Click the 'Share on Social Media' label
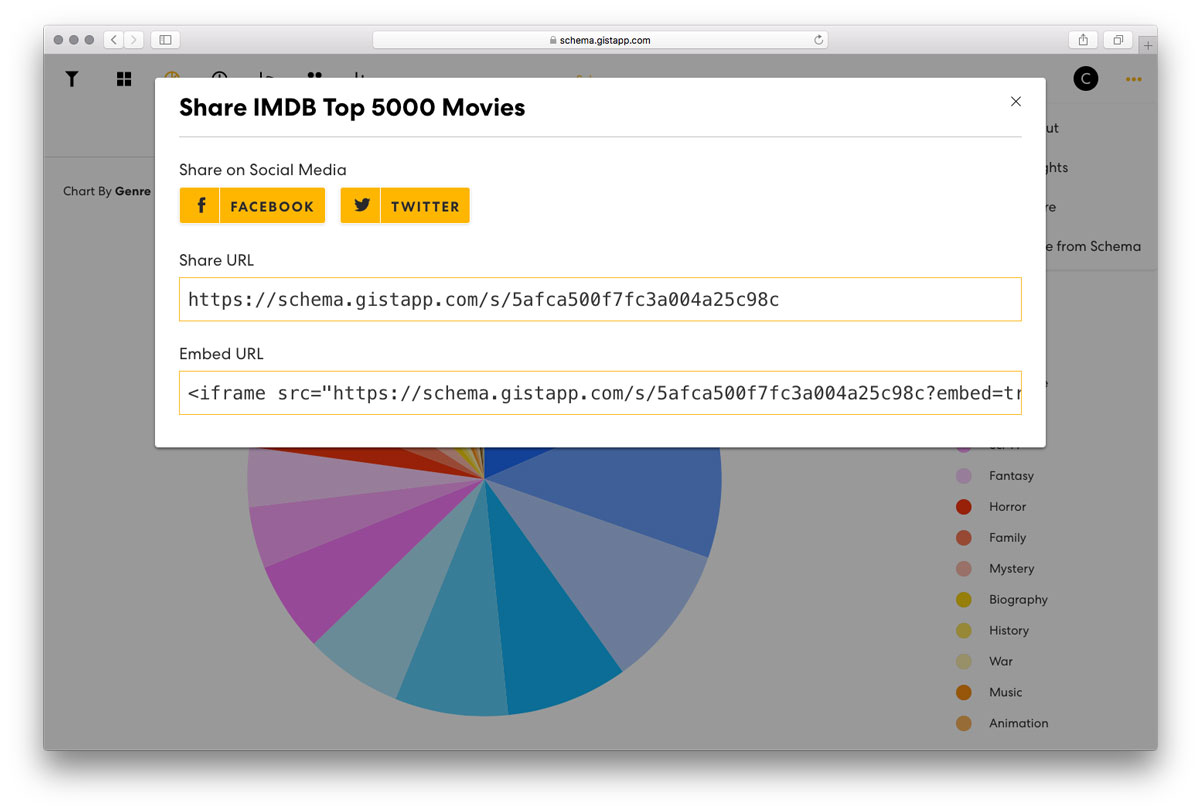 pos(263,170)
